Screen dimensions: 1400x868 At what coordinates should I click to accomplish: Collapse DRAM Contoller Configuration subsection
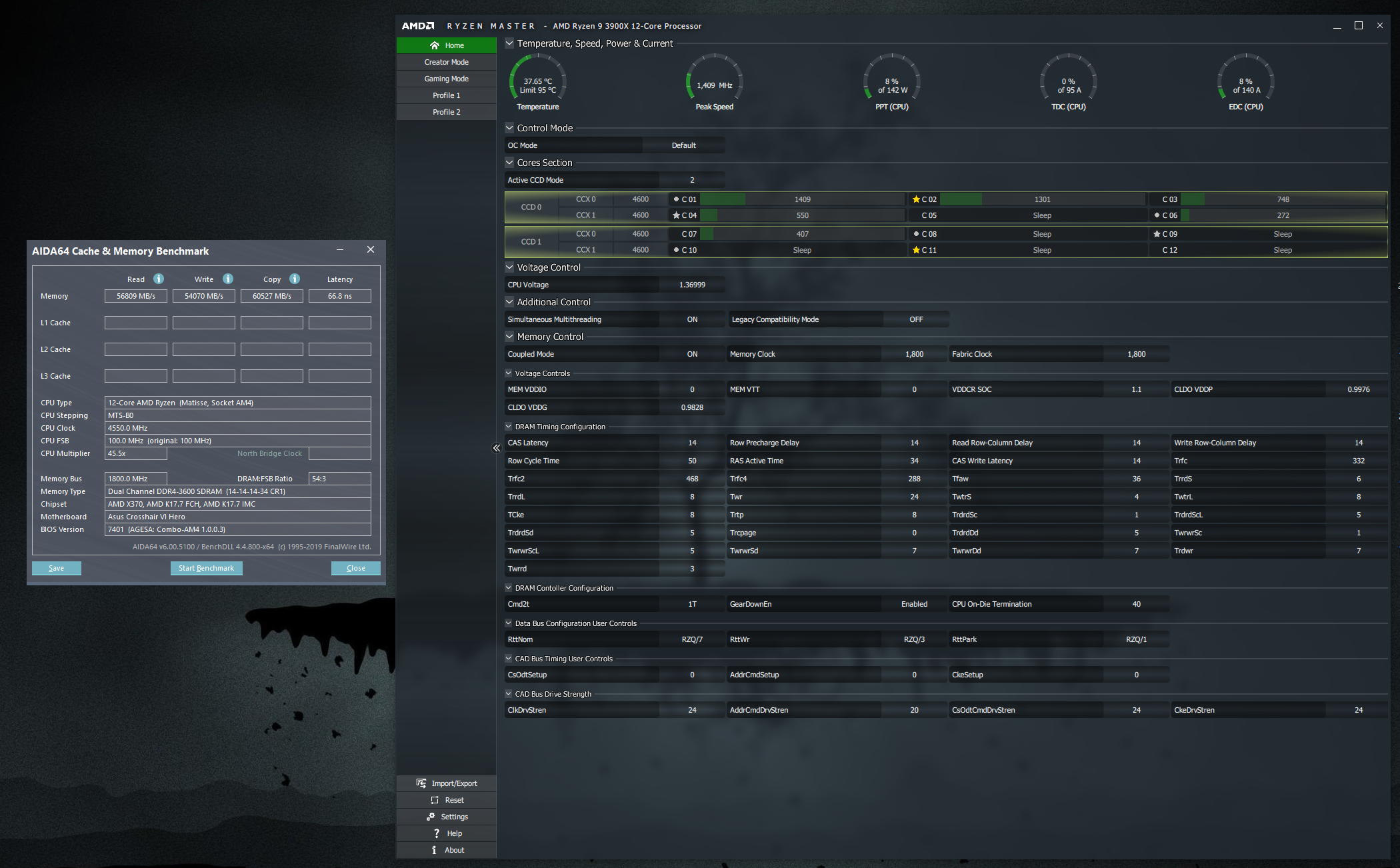coord(509,588)
